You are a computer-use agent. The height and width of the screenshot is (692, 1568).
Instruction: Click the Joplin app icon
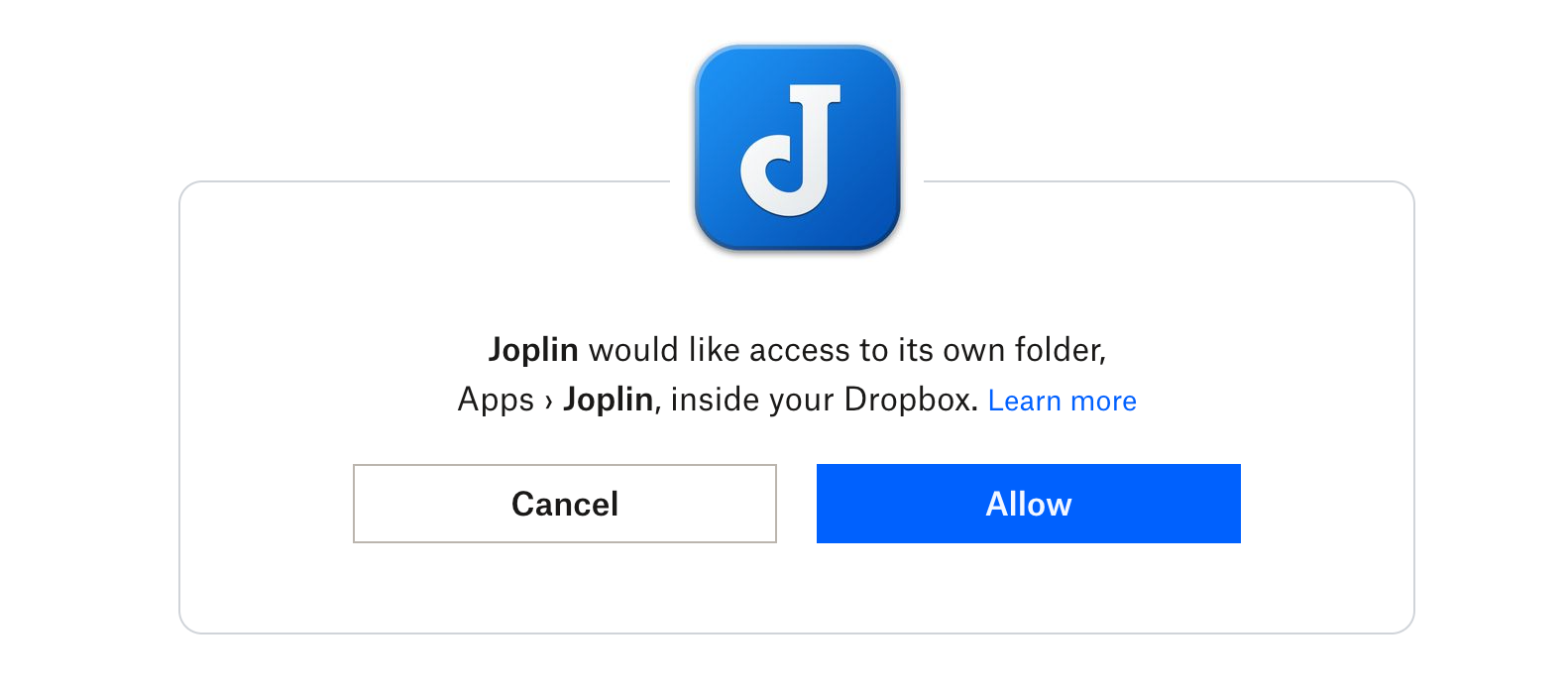coord(797,147)
